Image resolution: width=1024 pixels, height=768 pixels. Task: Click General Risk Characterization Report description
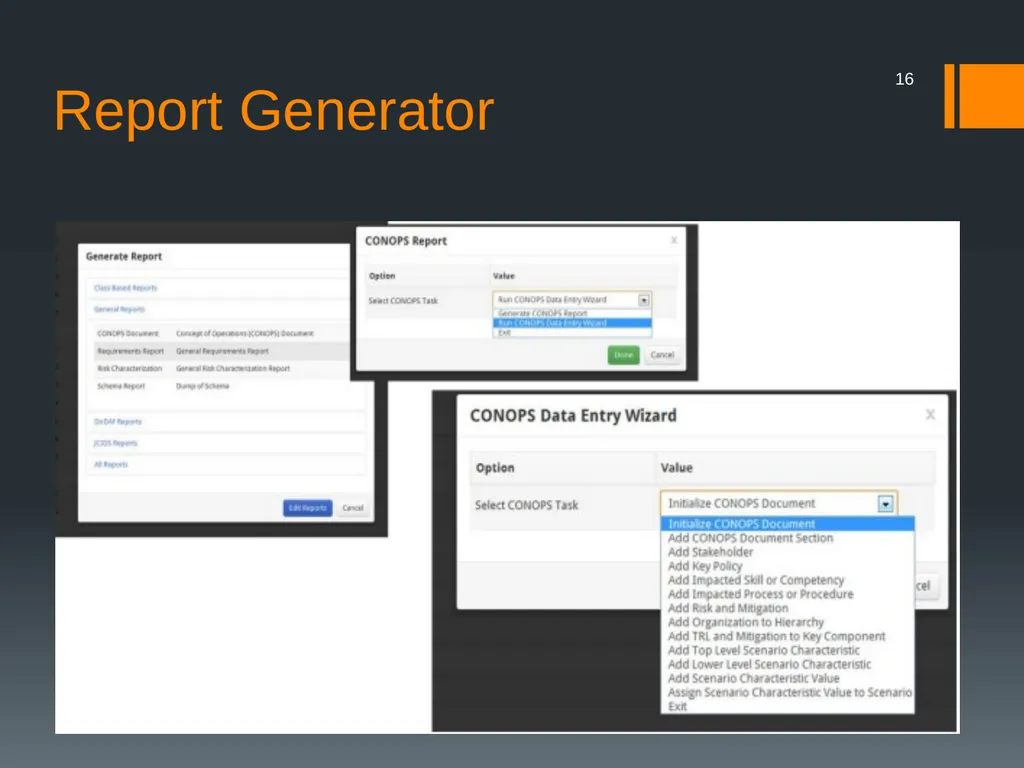(233, 369)
